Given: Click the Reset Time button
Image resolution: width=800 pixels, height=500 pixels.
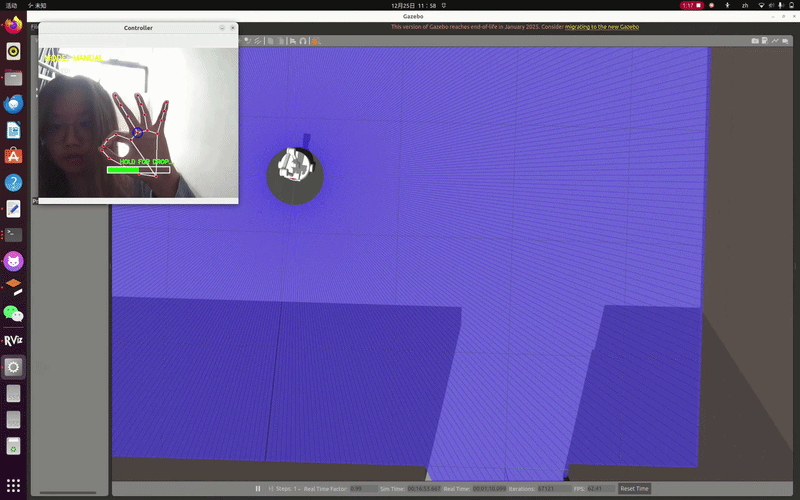Looking at the screenshot, I should (634, 488).
